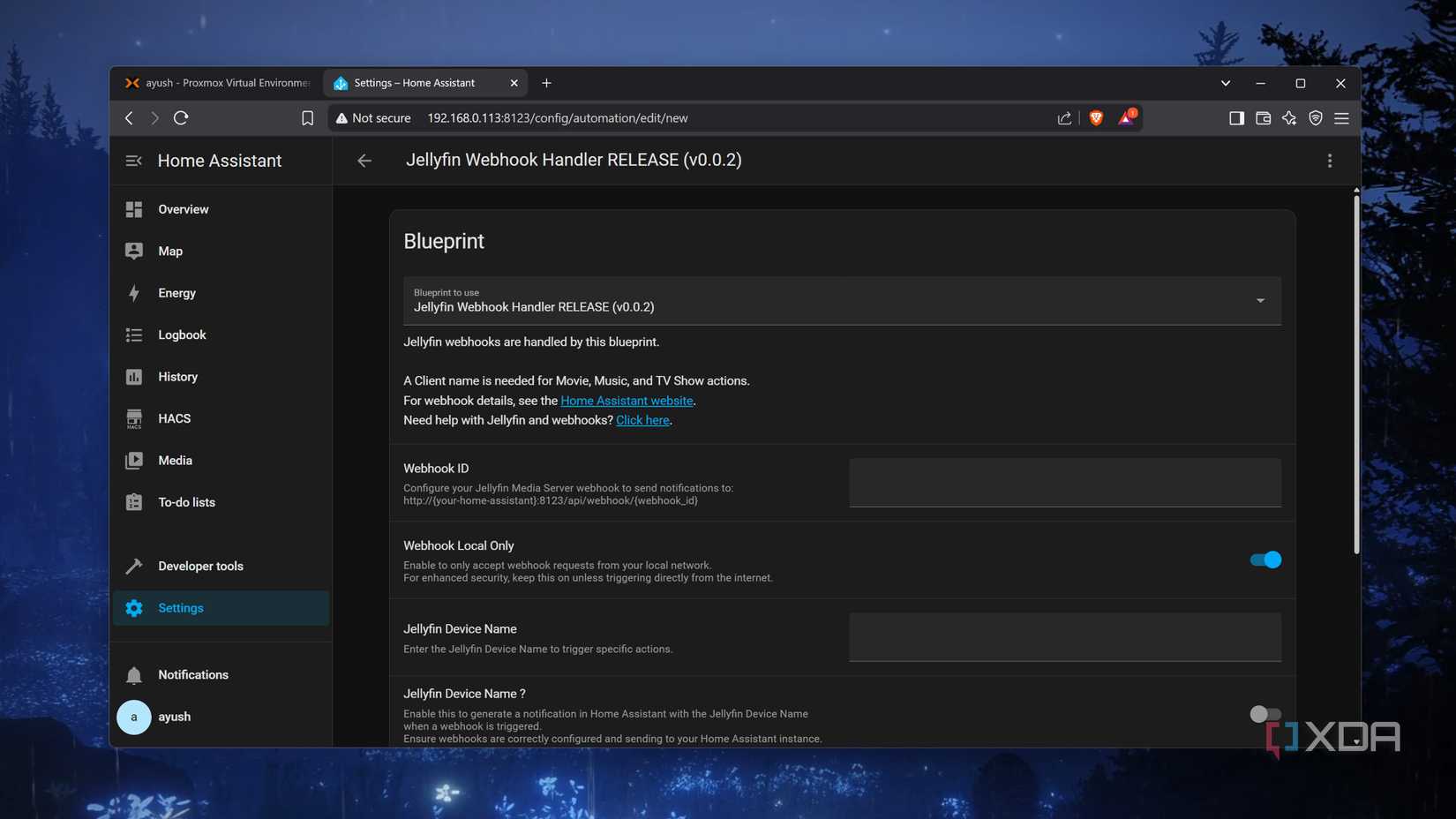Open the Energy lightning icon
This screenshot has width=1456, height=819.
coord(133,293)
